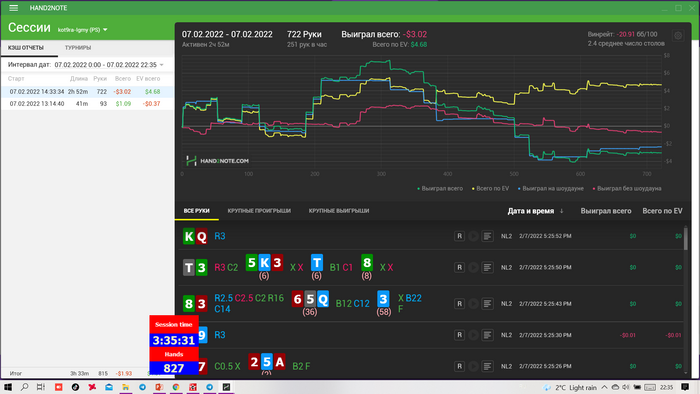
Task: Open hand history text icon for KQ hand
Action: point(488,236)
